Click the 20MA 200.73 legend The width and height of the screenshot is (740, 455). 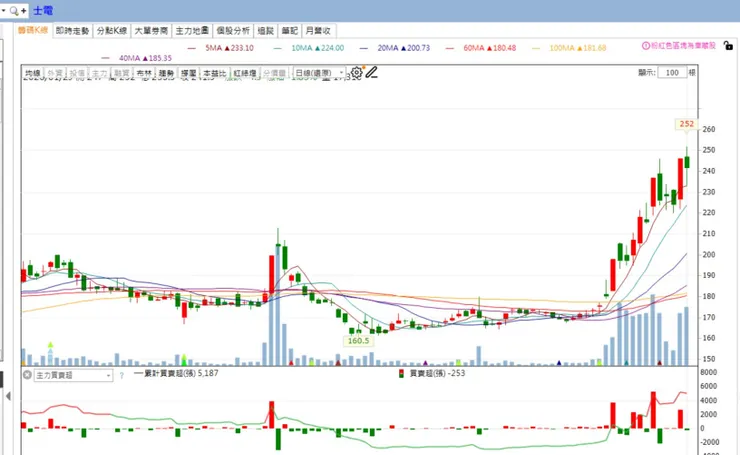coord(404,48)
